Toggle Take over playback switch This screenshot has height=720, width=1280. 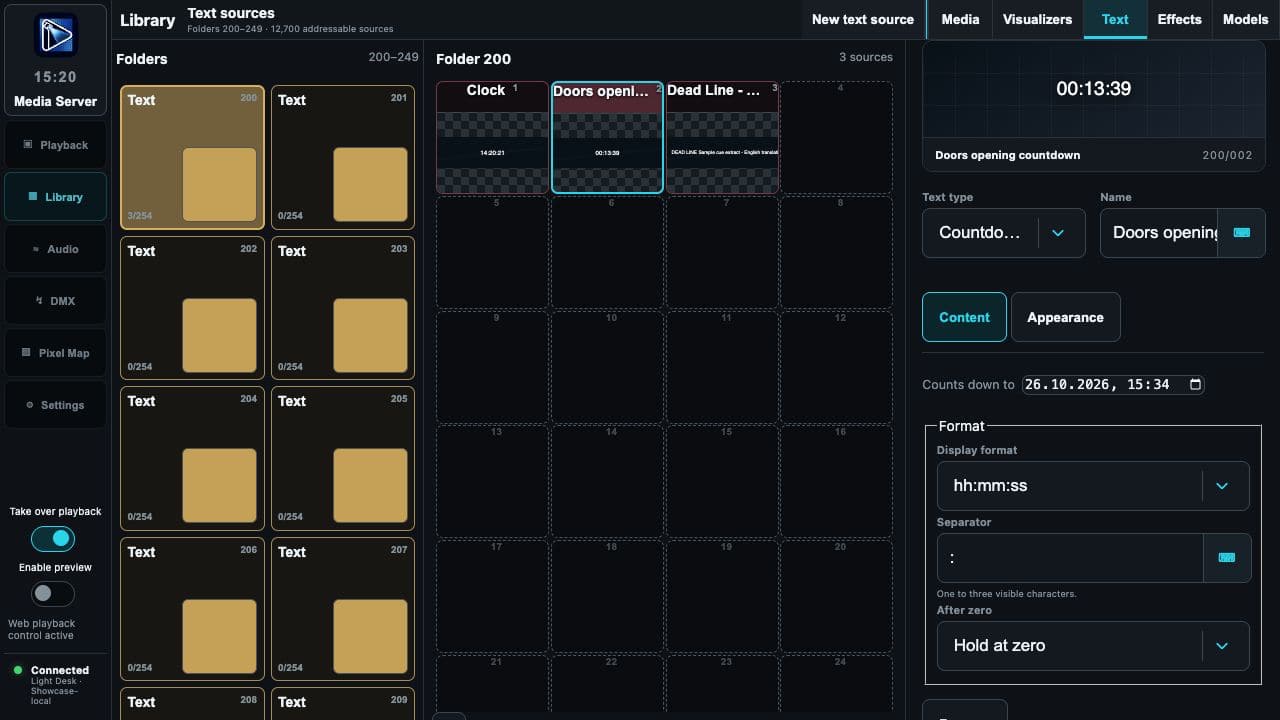click(53, 539)
